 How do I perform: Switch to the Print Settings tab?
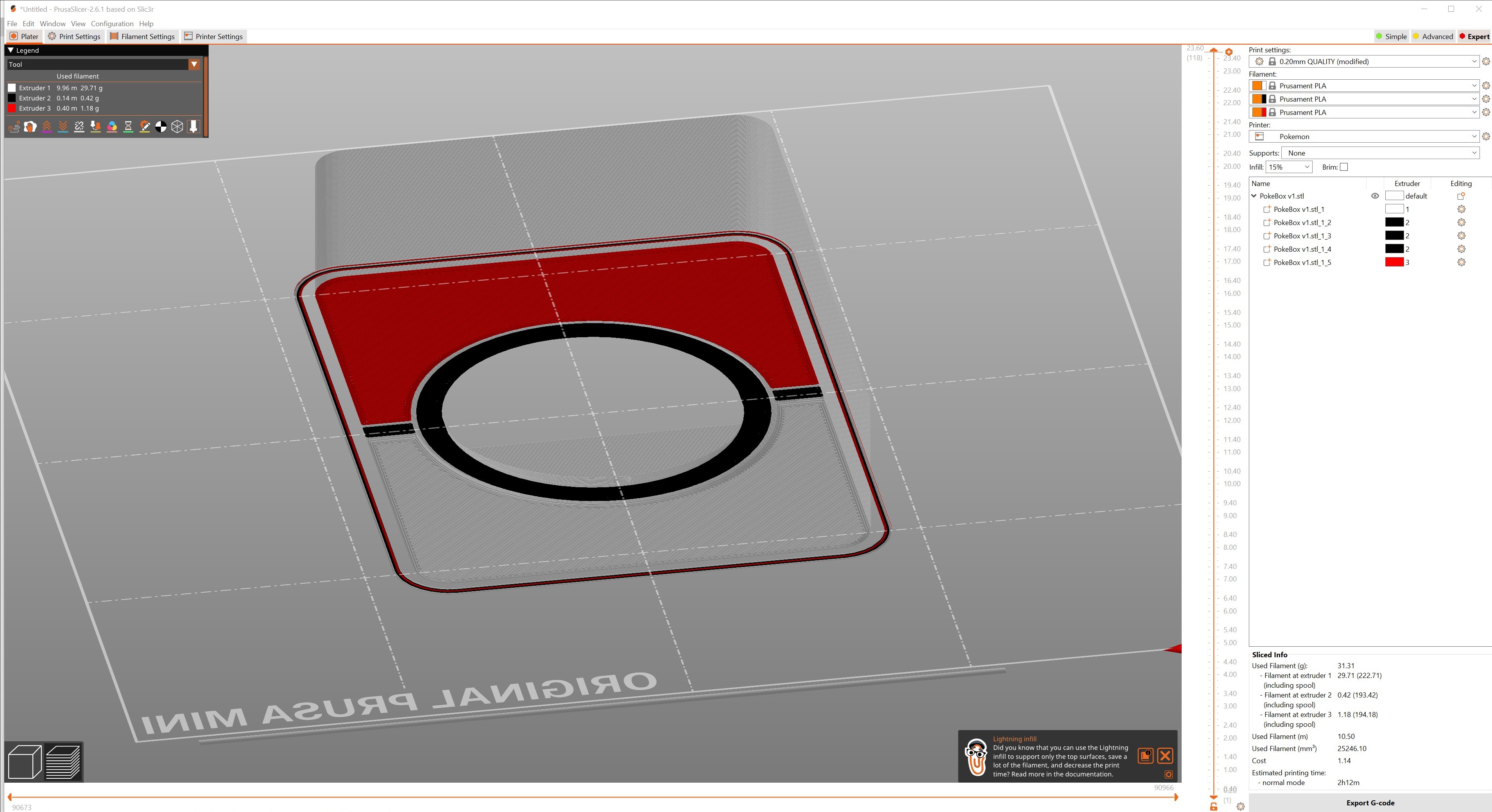pos(74,36)
